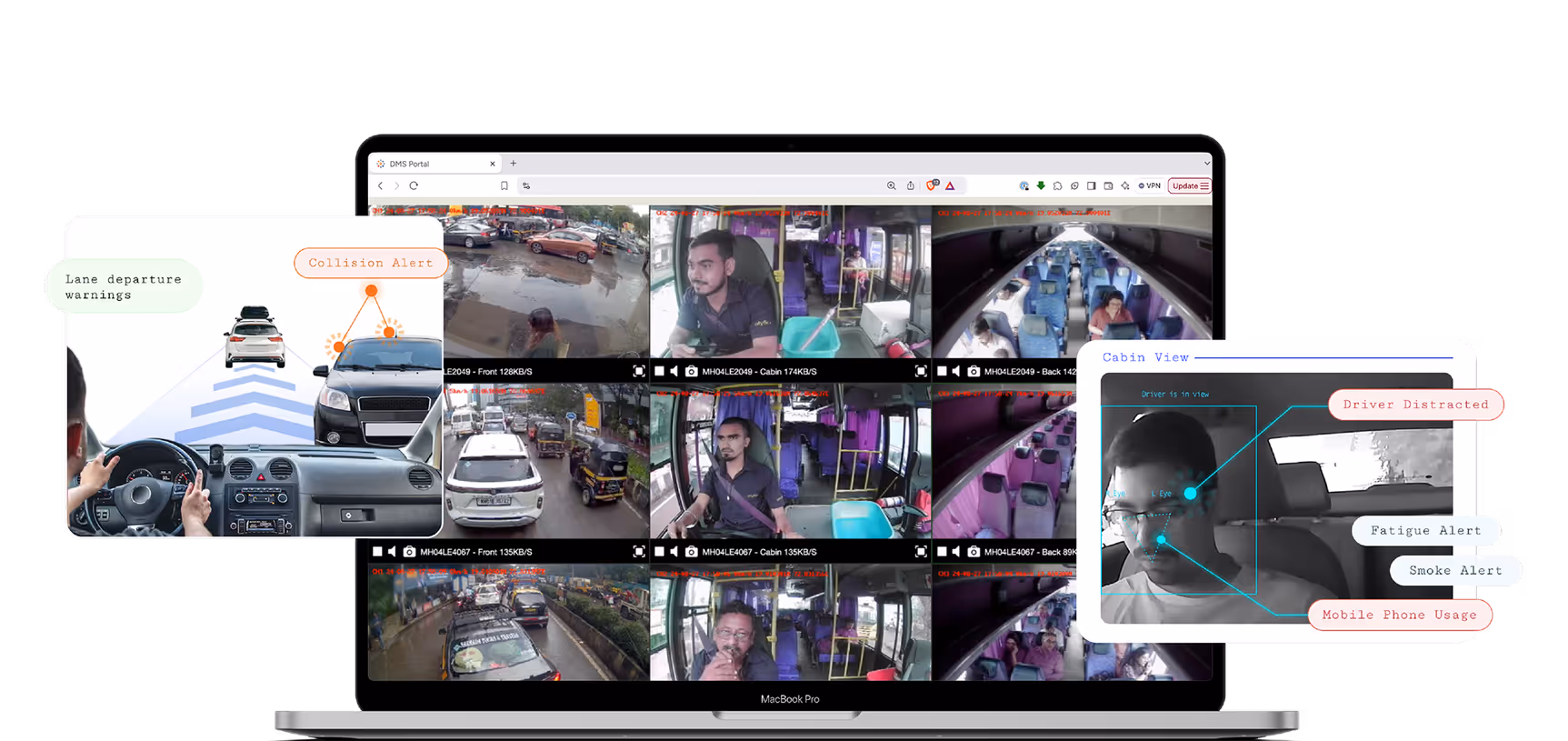The image size is (1568, 741).
Task: Open browser extensions puzzle icon
Action: coord(1057,185)
